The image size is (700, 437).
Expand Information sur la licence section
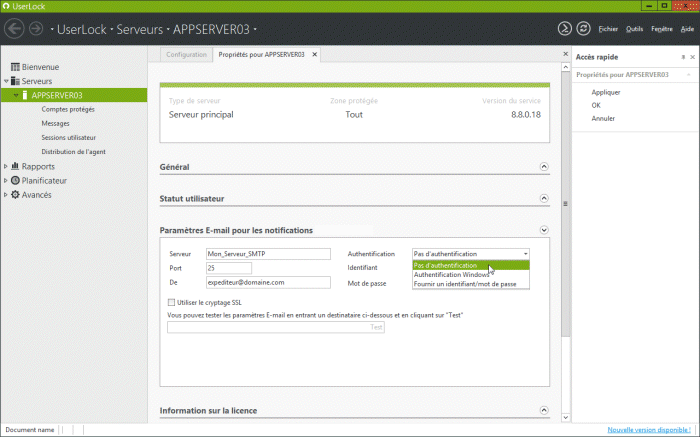[x=544, y=410]
